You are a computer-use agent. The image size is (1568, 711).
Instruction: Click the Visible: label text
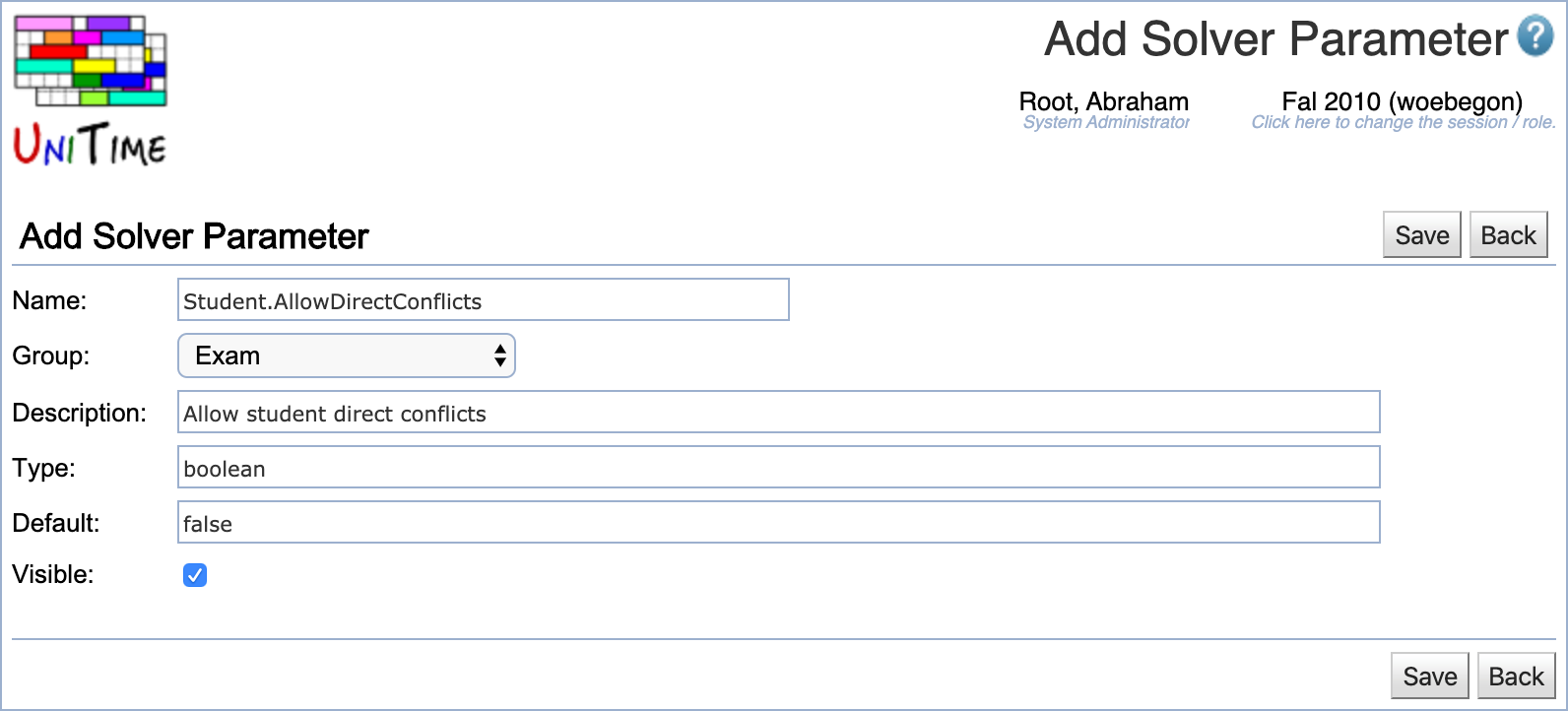coord(53,574)
